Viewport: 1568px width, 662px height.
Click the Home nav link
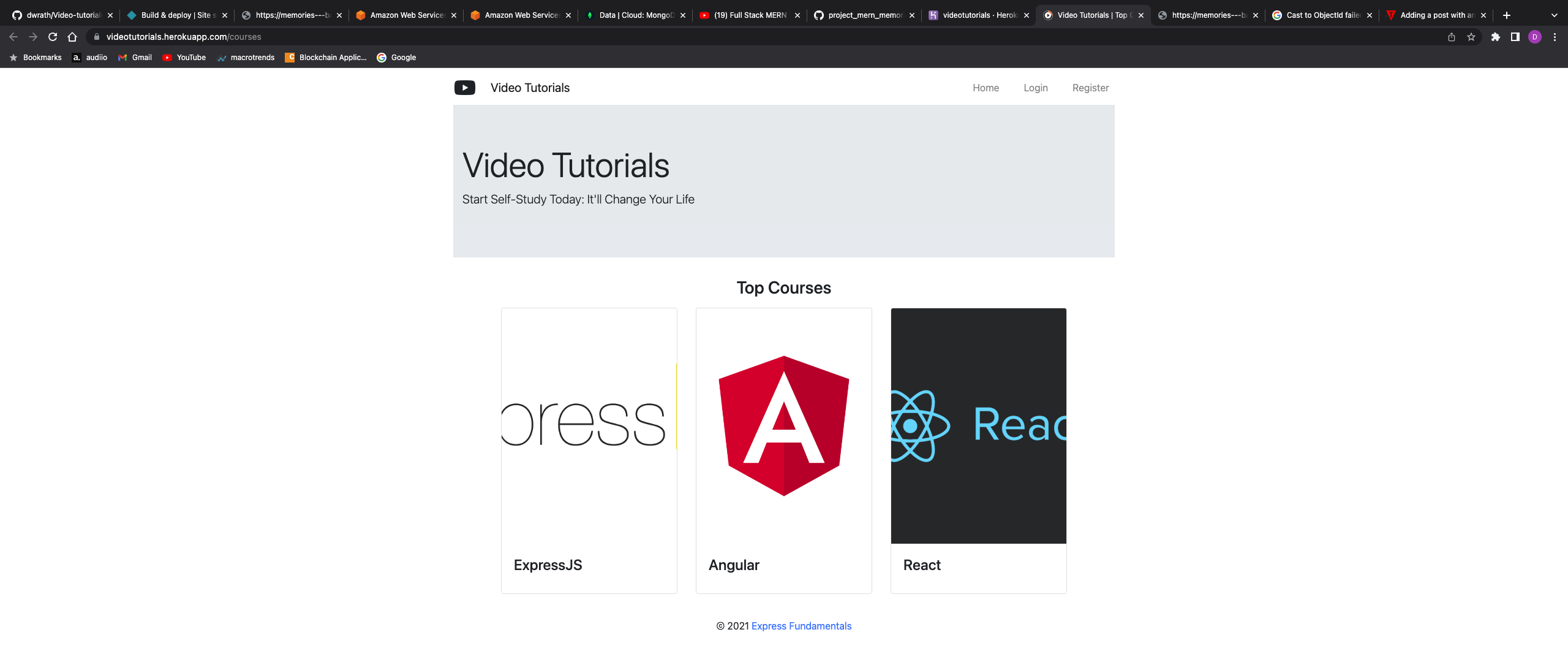[986, 88]
